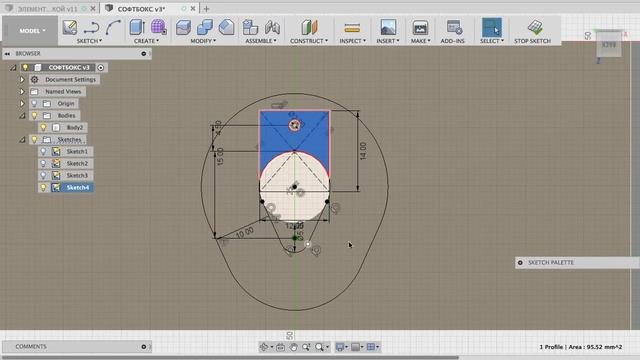Click the Select tool icon
This screenshot has width=640, height=360.
[x=492, y=27]
